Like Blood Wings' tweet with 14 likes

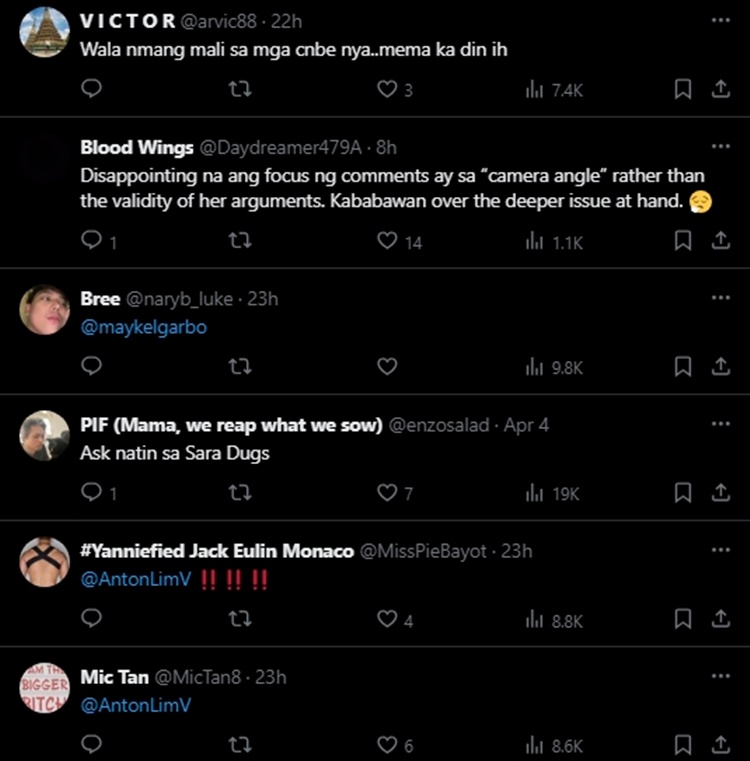pyautogui.click(x=387, y=241)
